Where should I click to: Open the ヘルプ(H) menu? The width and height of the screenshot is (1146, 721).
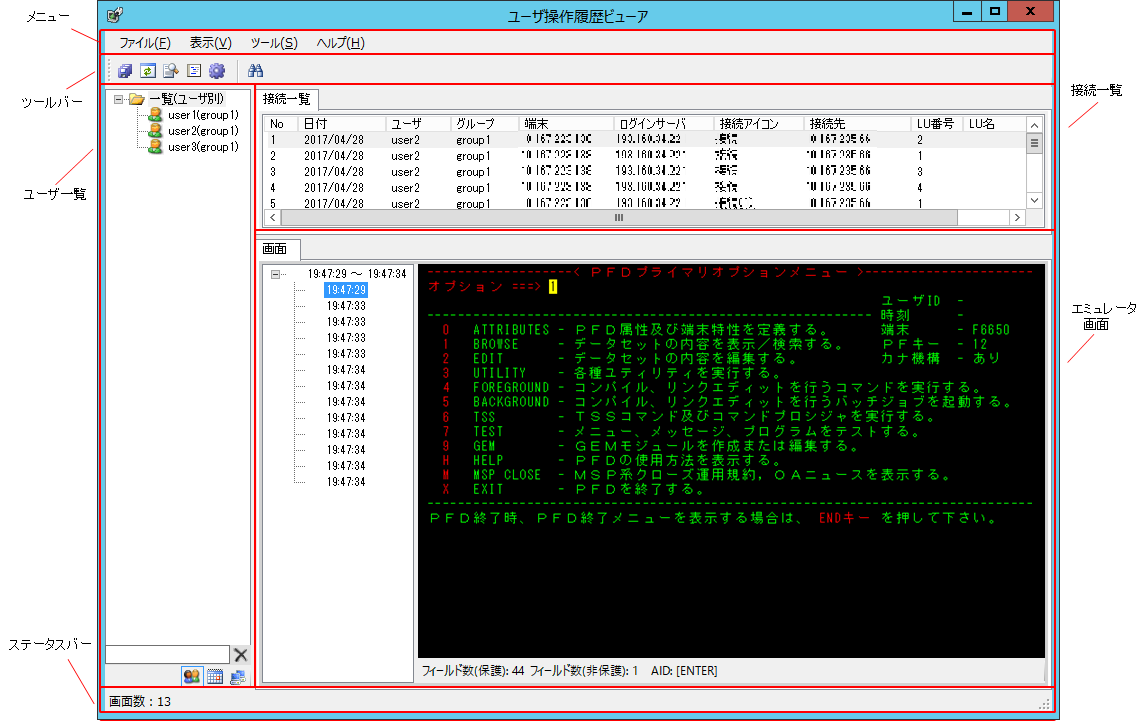[341, 43]
